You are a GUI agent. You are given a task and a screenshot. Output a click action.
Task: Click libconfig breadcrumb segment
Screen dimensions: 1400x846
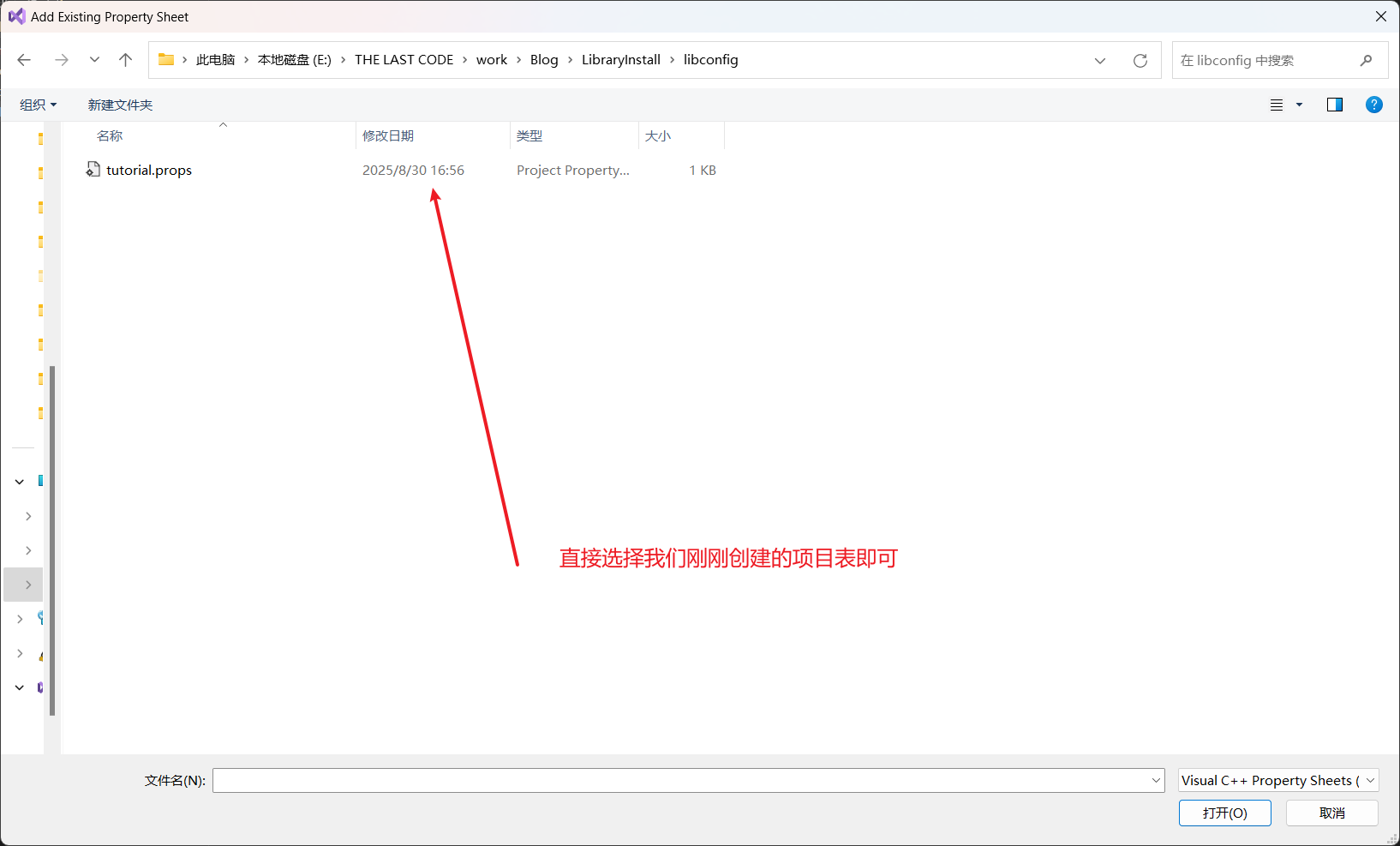(711, 60)
